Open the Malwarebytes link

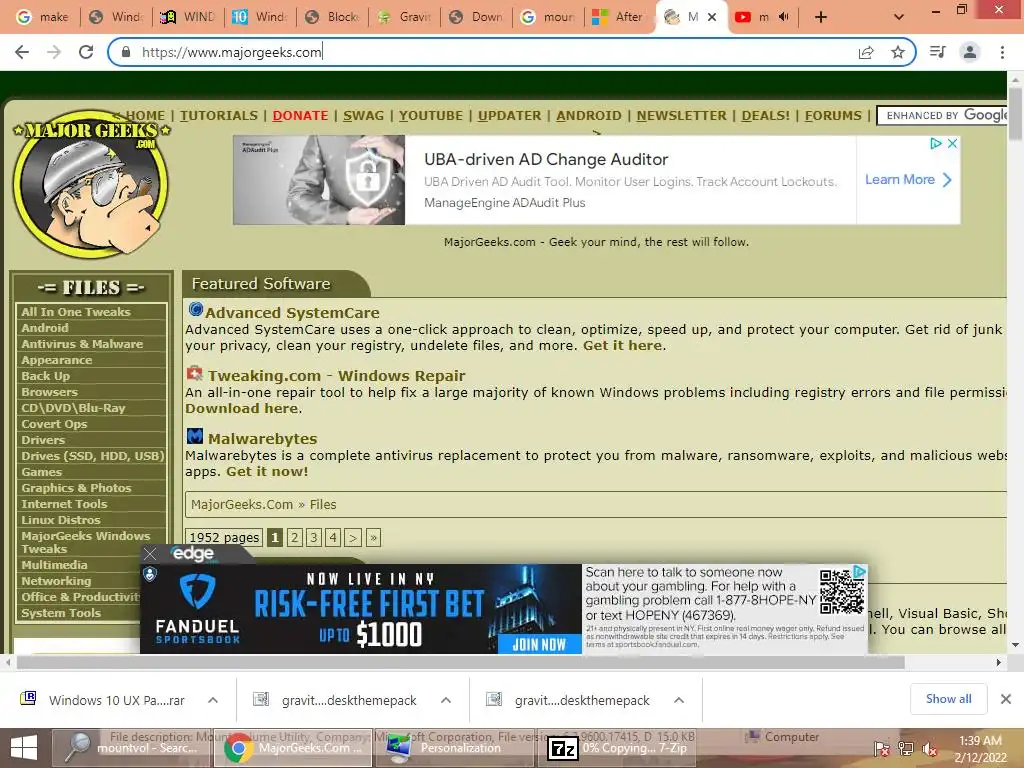[263, 439]
